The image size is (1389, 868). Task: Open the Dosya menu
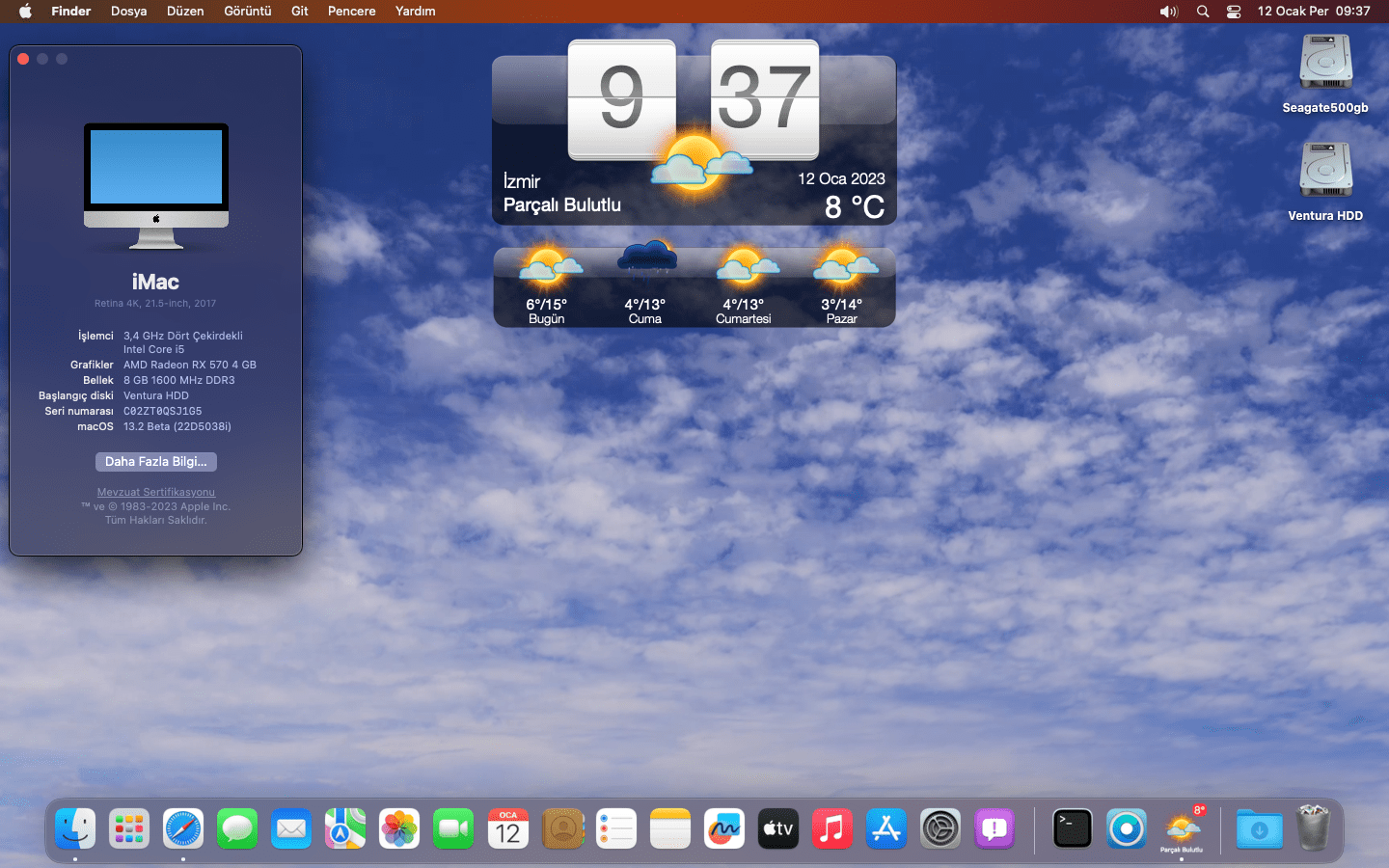128,12
